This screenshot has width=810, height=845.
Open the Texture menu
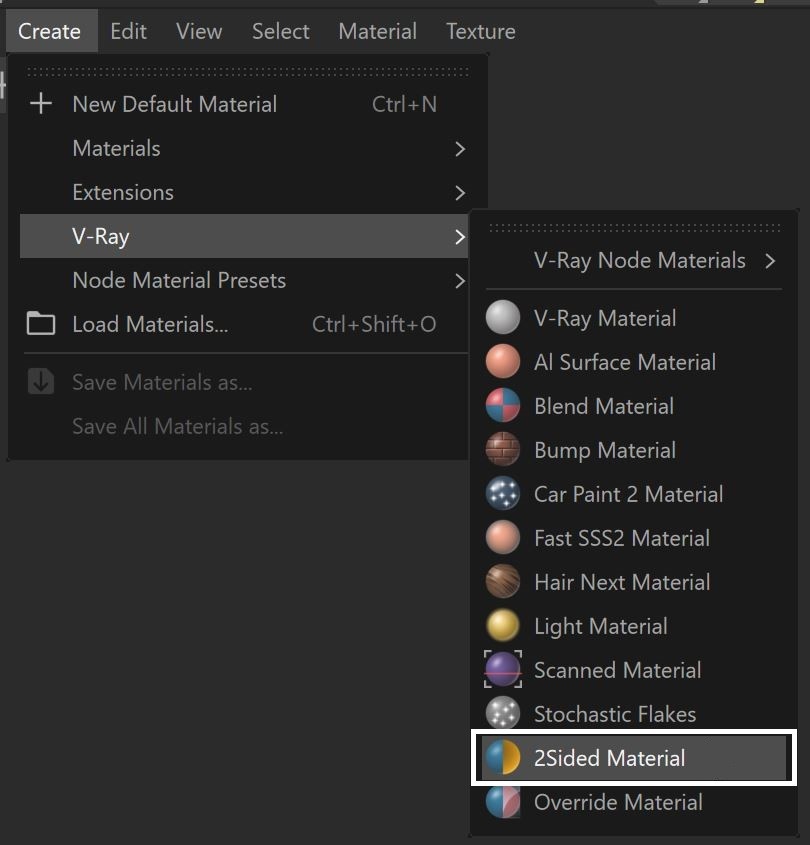tap(481, 31)
